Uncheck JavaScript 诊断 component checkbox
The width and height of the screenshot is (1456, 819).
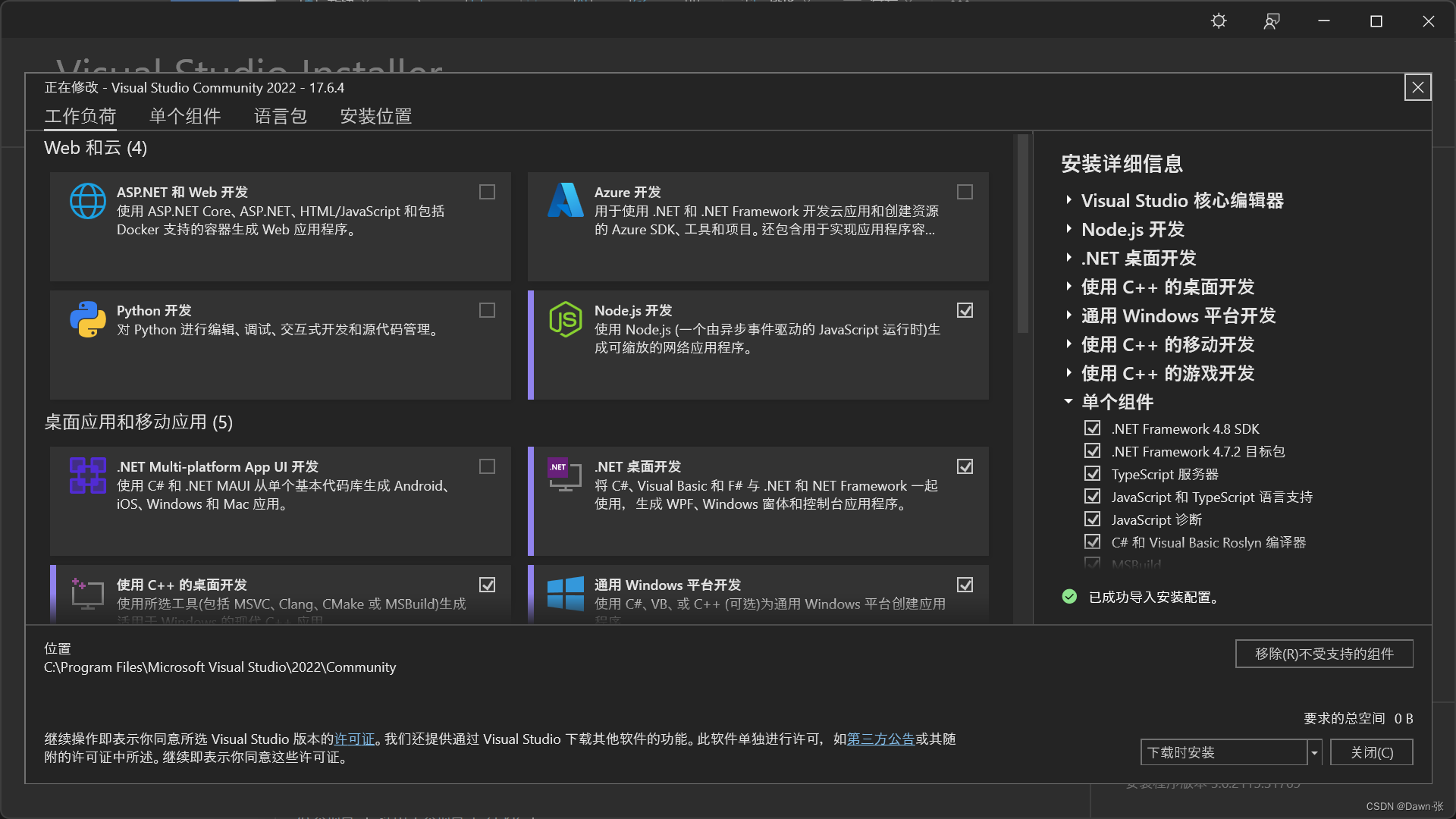click(1092, 519)
